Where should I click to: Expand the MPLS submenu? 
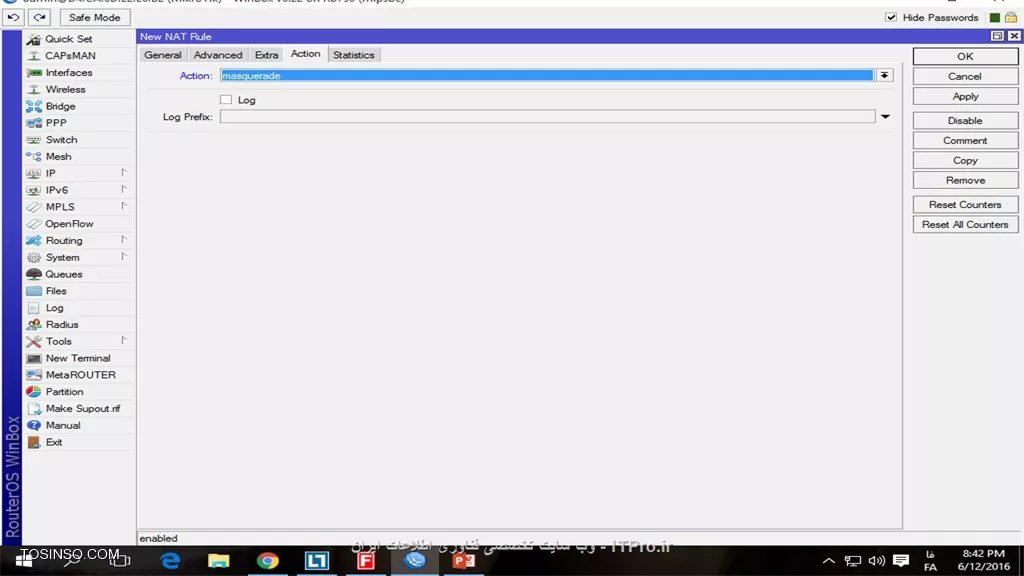coord(123,207)
